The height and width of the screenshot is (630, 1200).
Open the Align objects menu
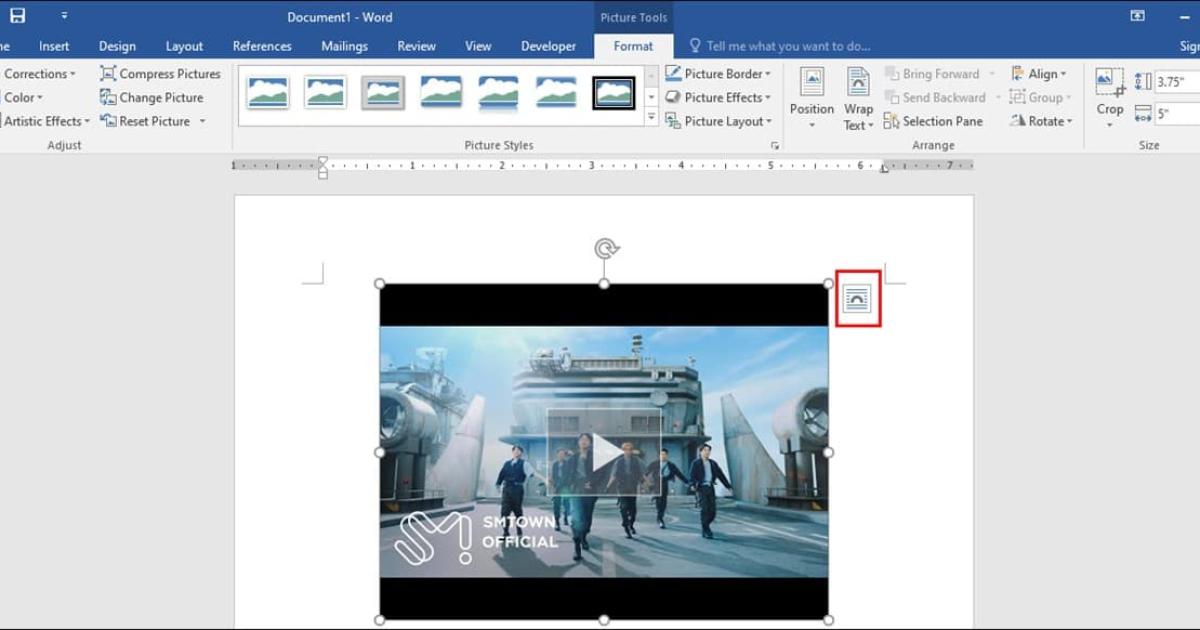pos(1040,73)
